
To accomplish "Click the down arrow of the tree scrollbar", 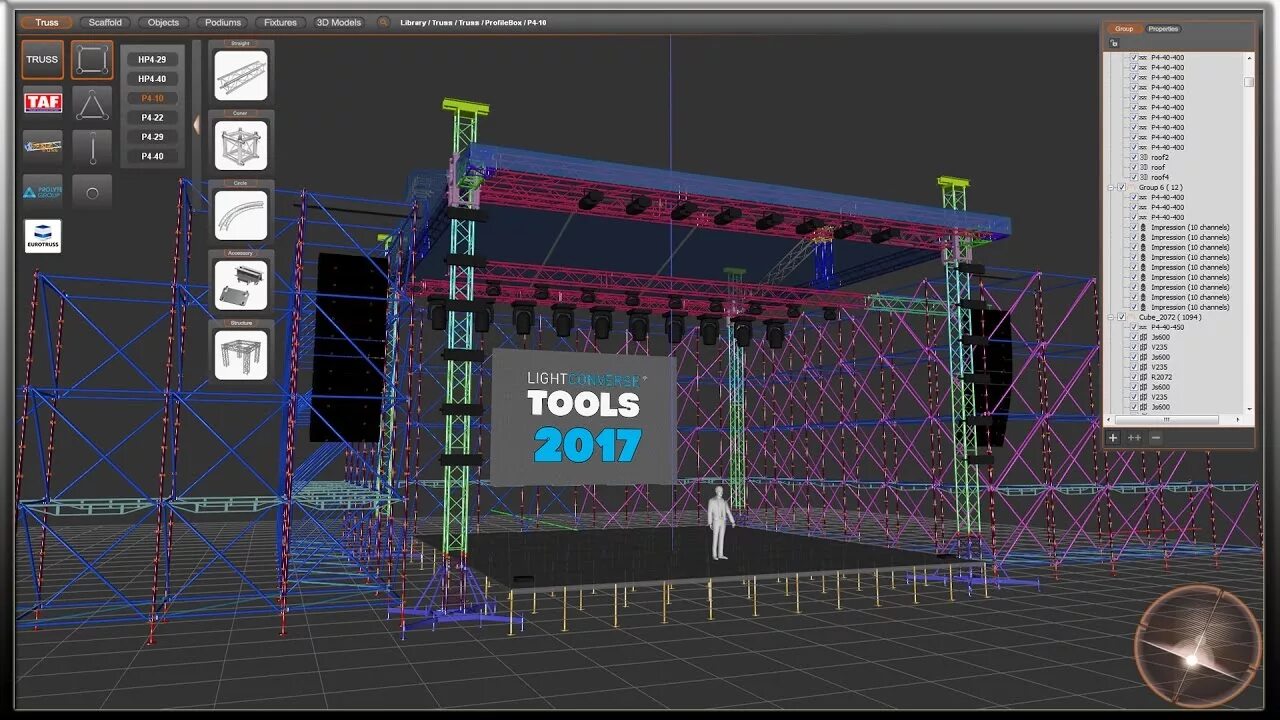I will [1249, 409].
